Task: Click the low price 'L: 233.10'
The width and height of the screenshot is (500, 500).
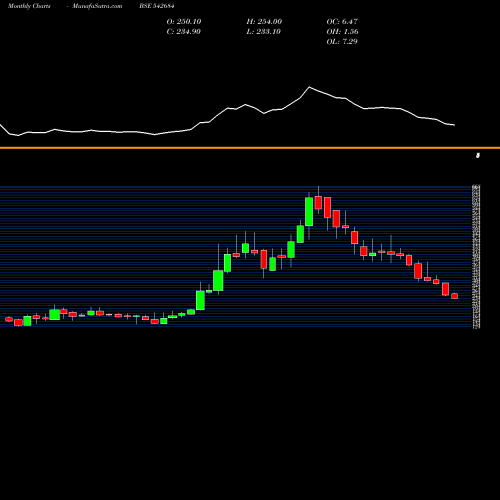Action: coord(263,32)
